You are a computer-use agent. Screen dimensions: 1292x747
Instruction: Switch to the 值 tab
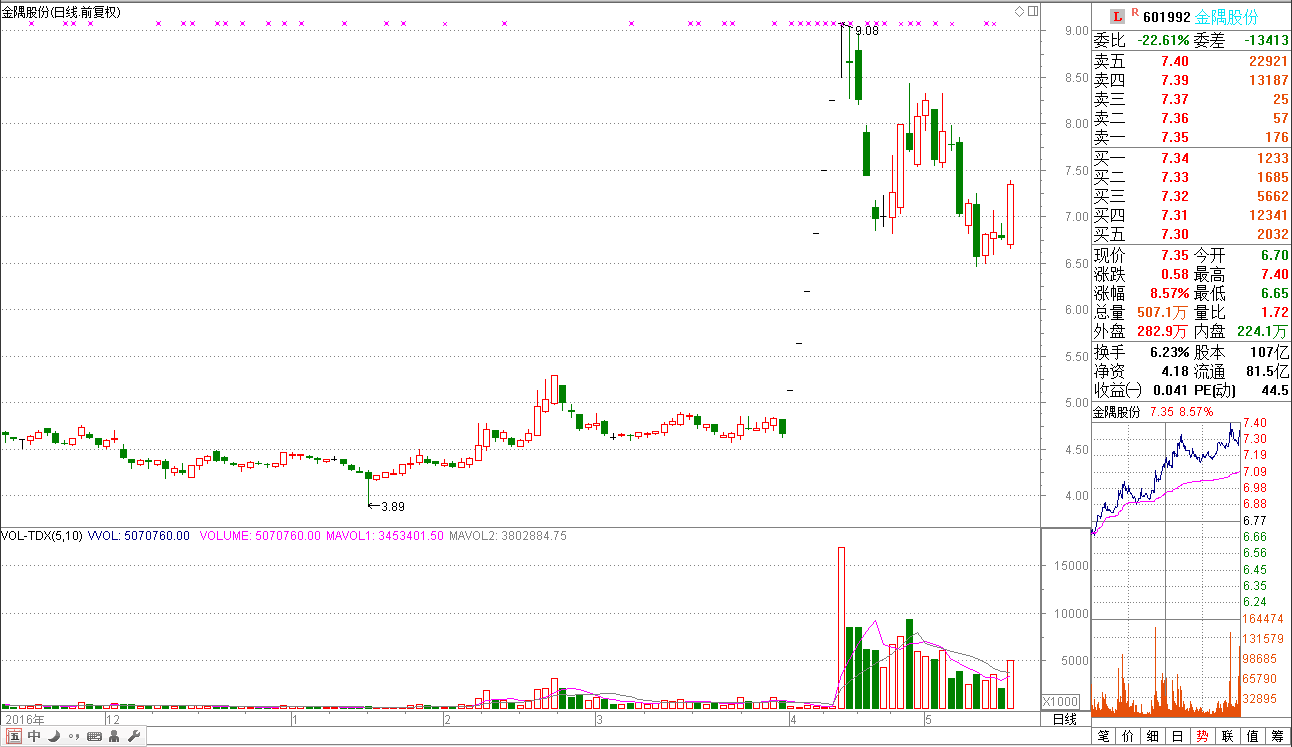(x=1253, y=737)
